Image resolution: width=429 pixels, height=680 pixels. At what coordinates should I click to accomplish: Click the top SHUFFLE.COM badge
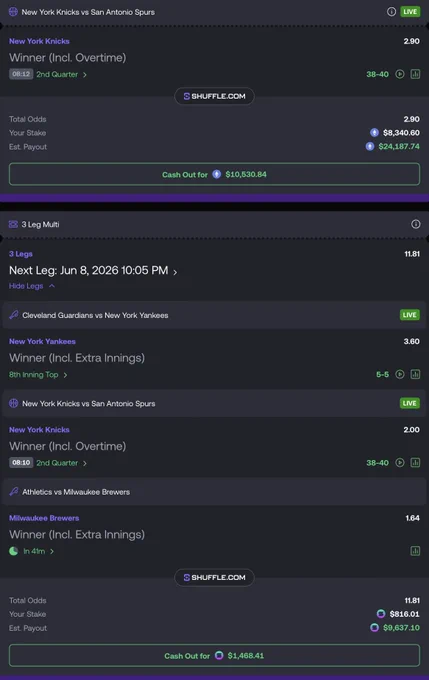click(214, 96)
